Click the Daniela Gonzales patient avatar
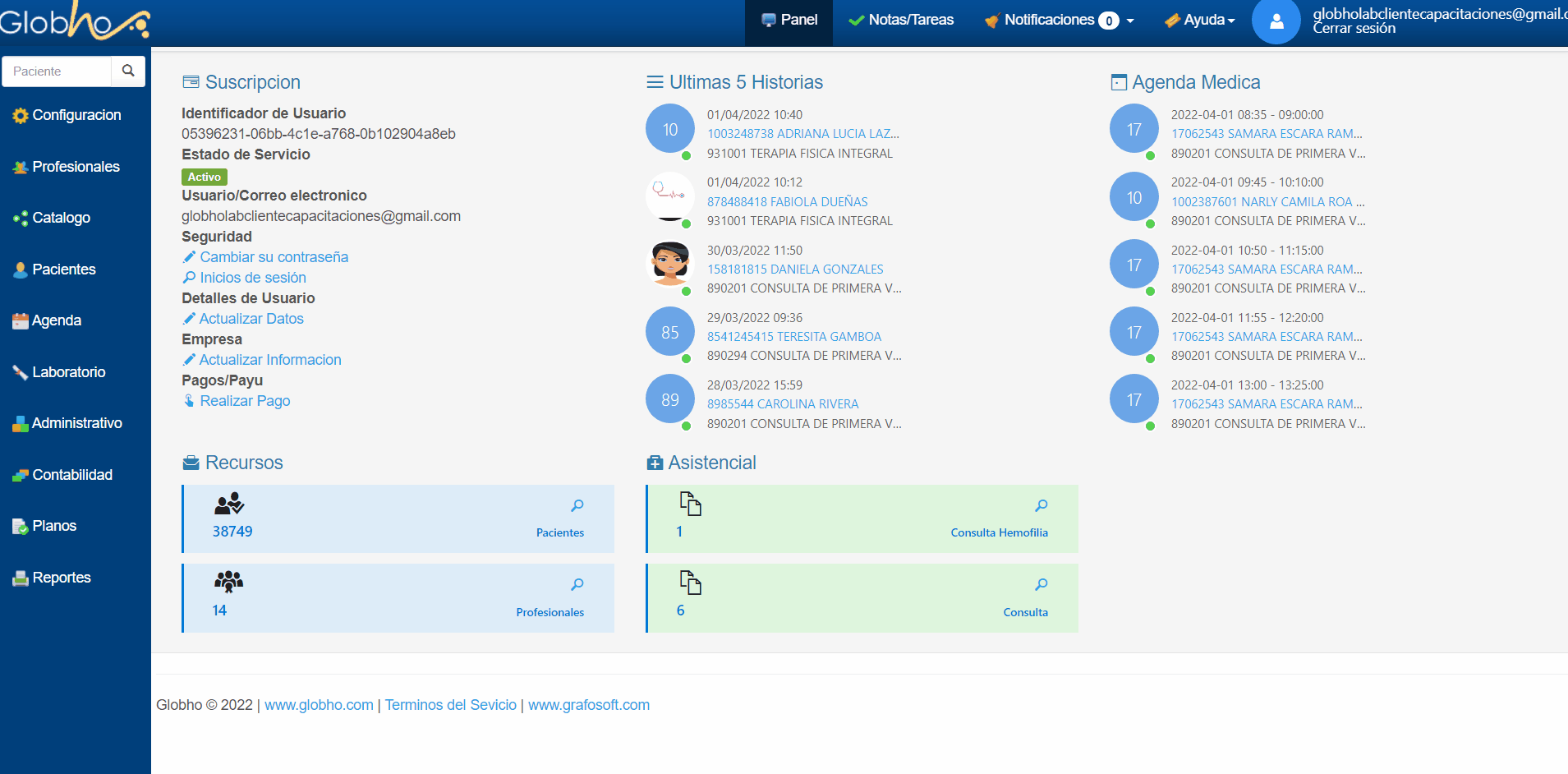The width and height of the screenshot is (1568, 774). (670, 264)
